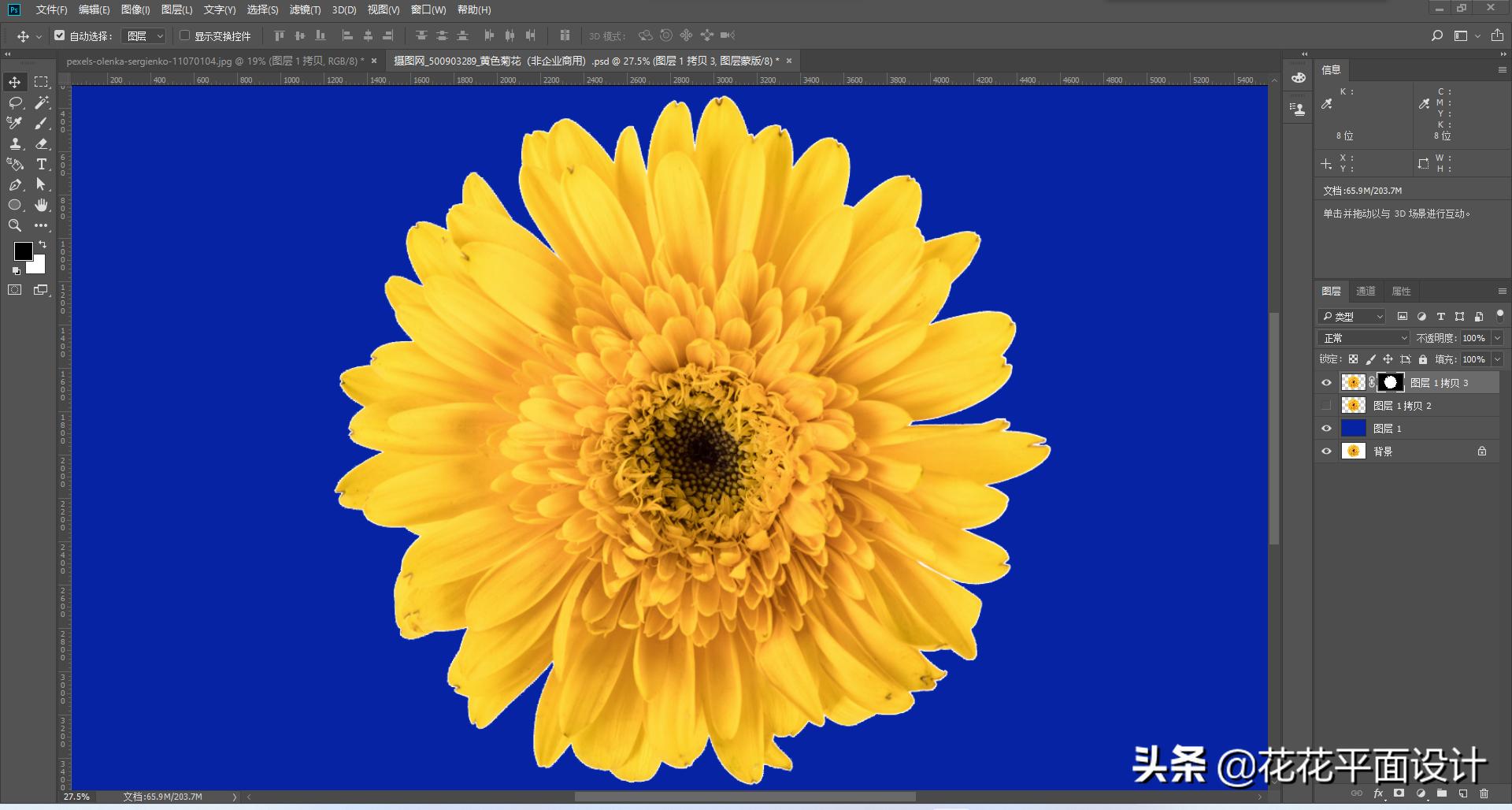The image size is (1512, 810).
Task: Select the Lasso tool
Action: pos(15,102)
